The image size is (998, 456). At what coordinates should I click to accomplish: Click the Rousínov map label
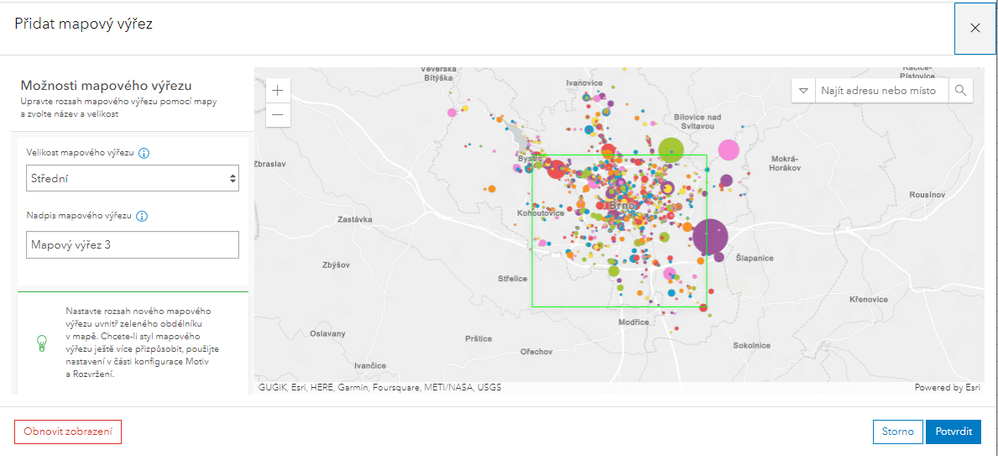tap(928, 194)
